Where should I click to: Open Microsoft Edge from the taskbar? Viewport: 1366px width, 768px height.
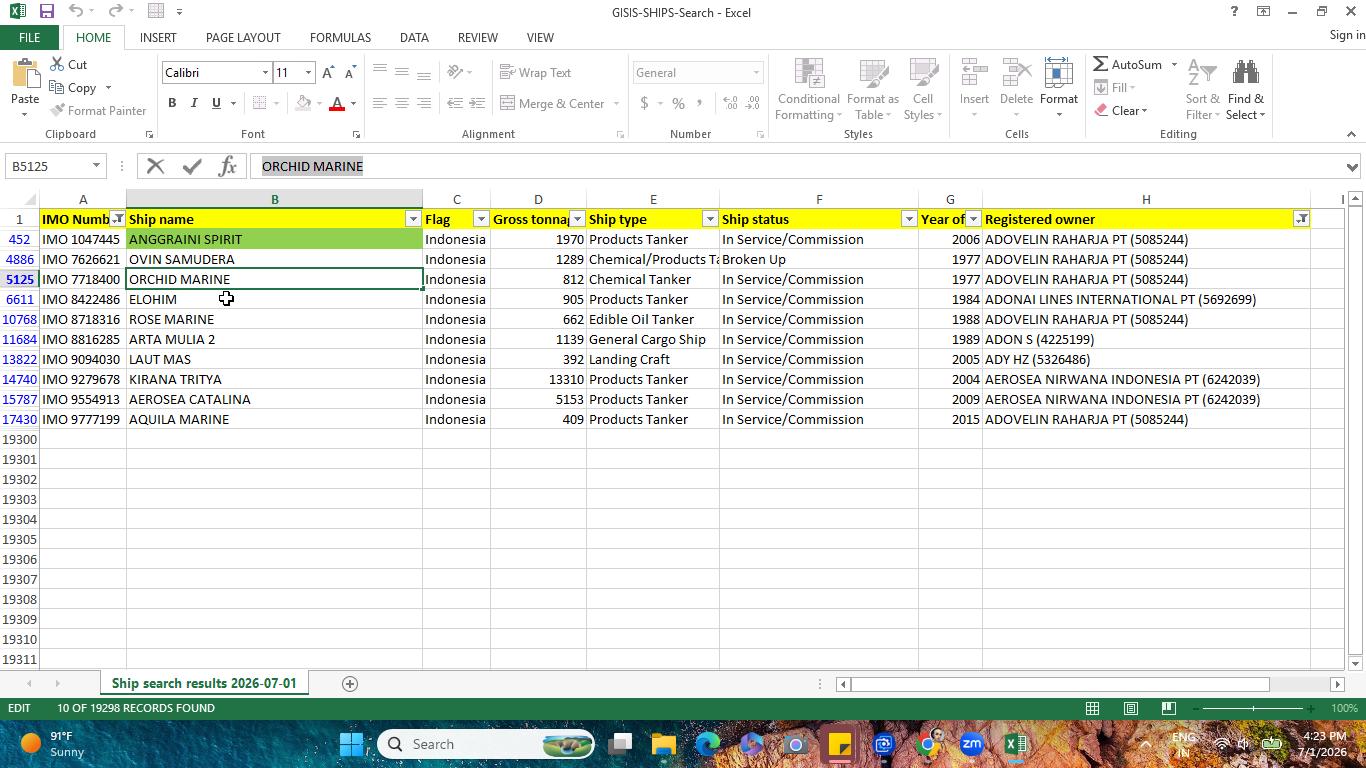coord(708,744)
